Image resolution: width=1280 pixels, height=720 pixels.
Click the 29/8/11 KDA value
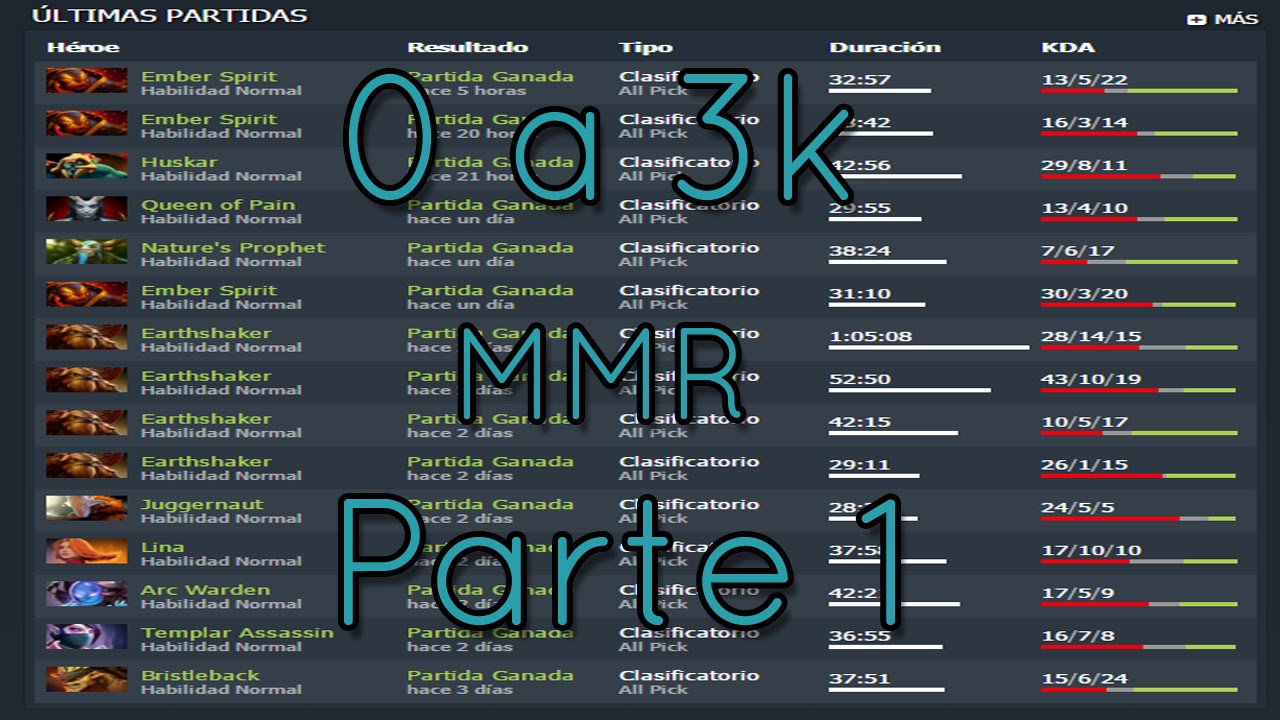pos(1084,165)
